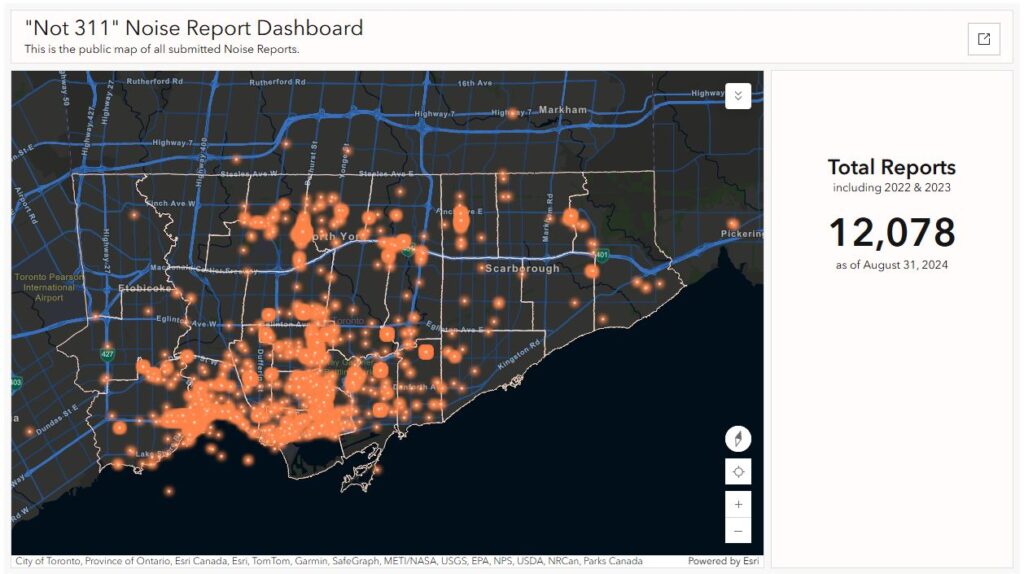Click the Pickering map label
Screen dimensions: 1024x574
[x=741, y=234]
